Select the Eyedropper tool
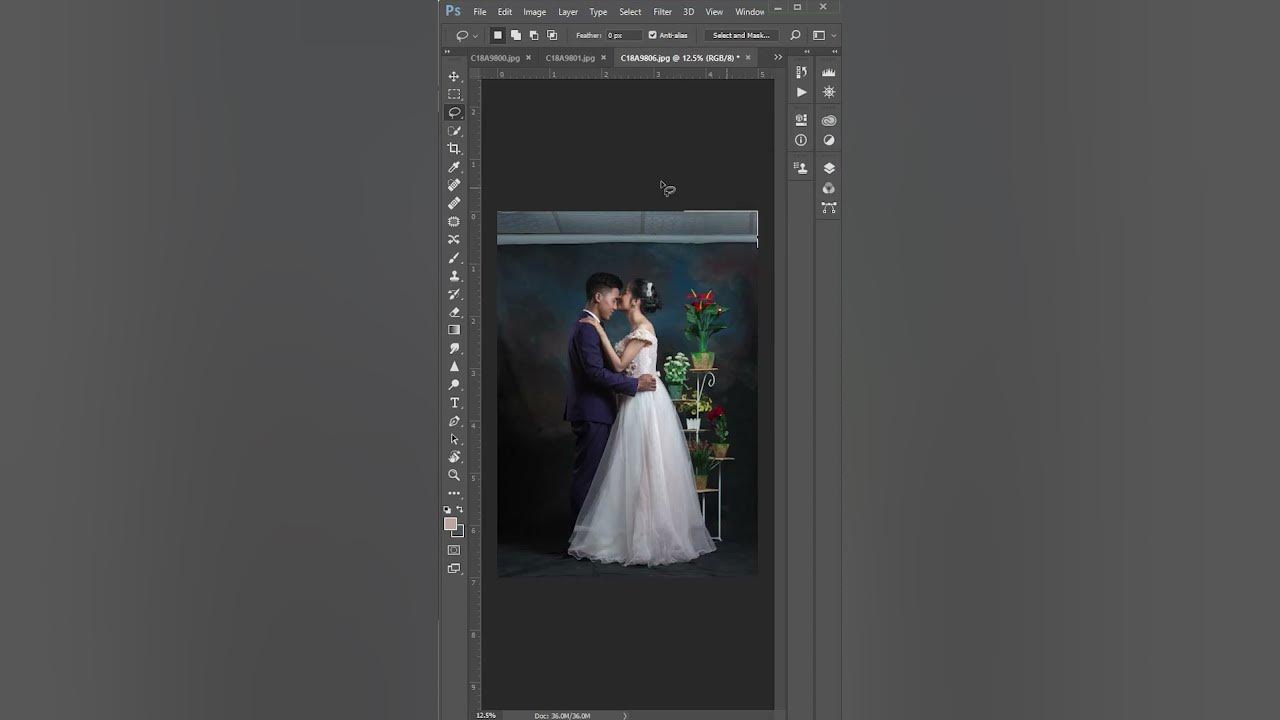Image resolution: width=1280 pixels, height=720 pixels. point(454,167)
